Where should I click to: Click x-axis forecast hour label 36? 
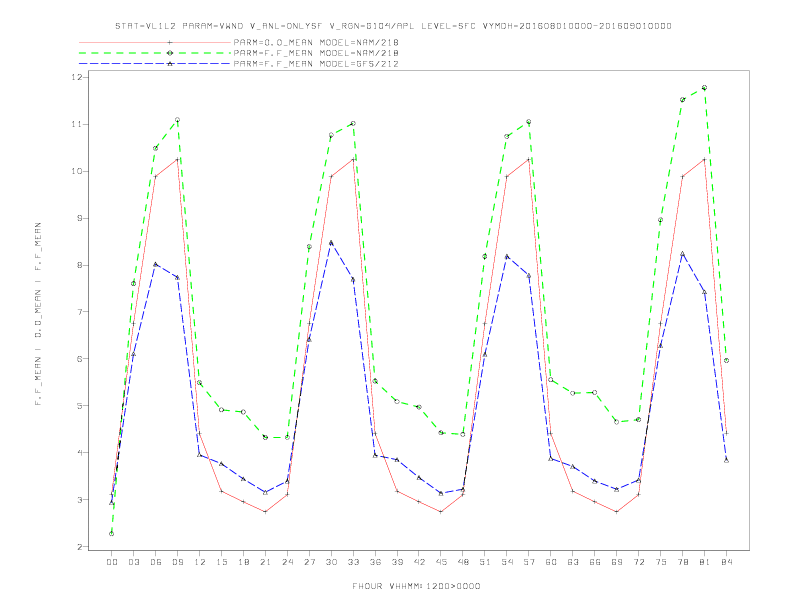(375, 562)
